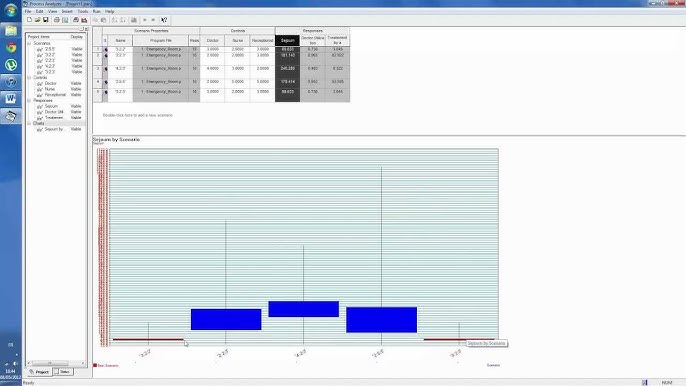686x386 pixels.
Task: Click the Project Items horizontal scrollbar
Action: click(x=55, y=363)
